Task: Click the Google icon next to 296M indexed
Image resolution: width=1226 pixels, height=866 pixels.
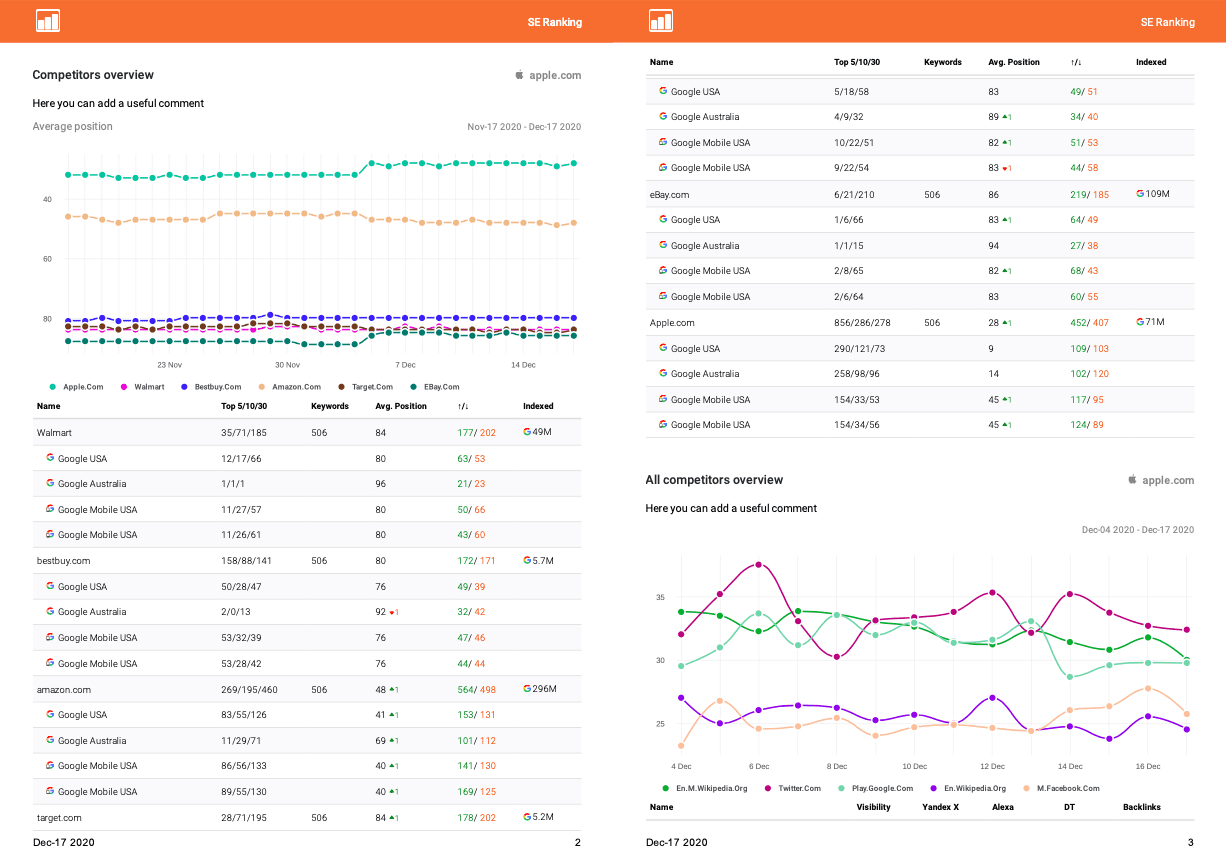Action: click(x=527, y=689)
